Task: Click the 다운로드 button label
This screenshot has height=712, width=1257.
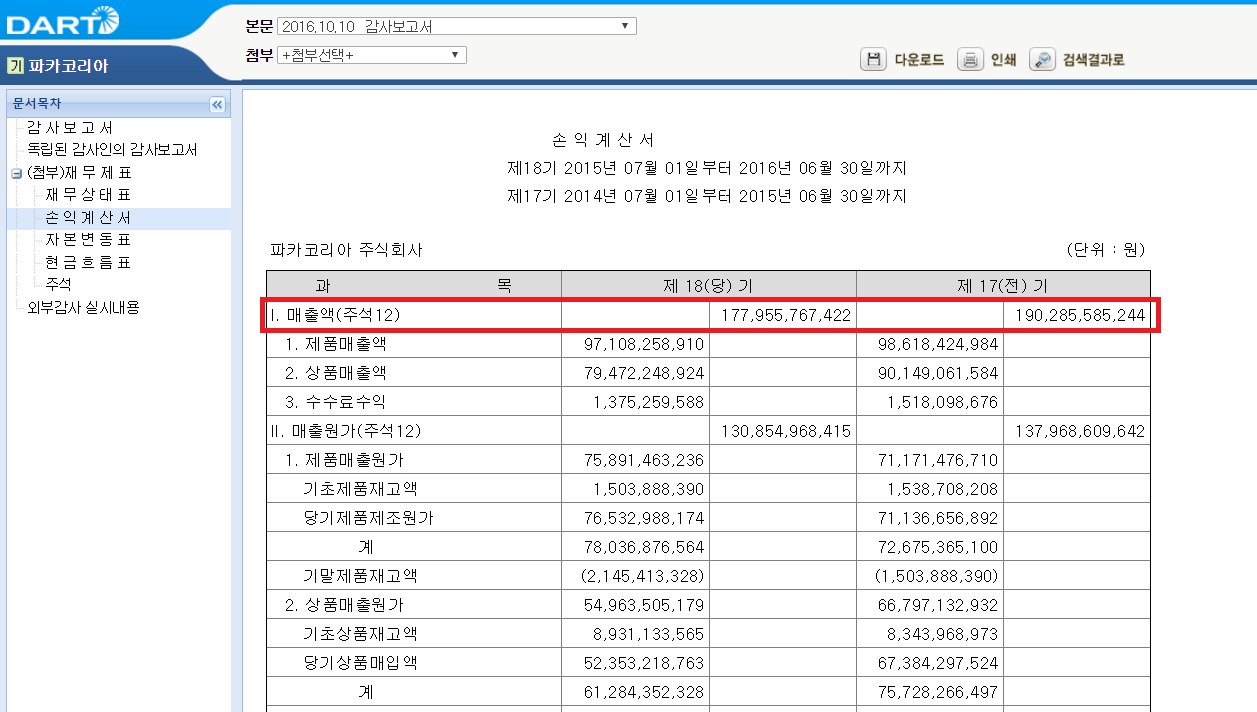Action: pyautogui.click(x=919, y=60)
